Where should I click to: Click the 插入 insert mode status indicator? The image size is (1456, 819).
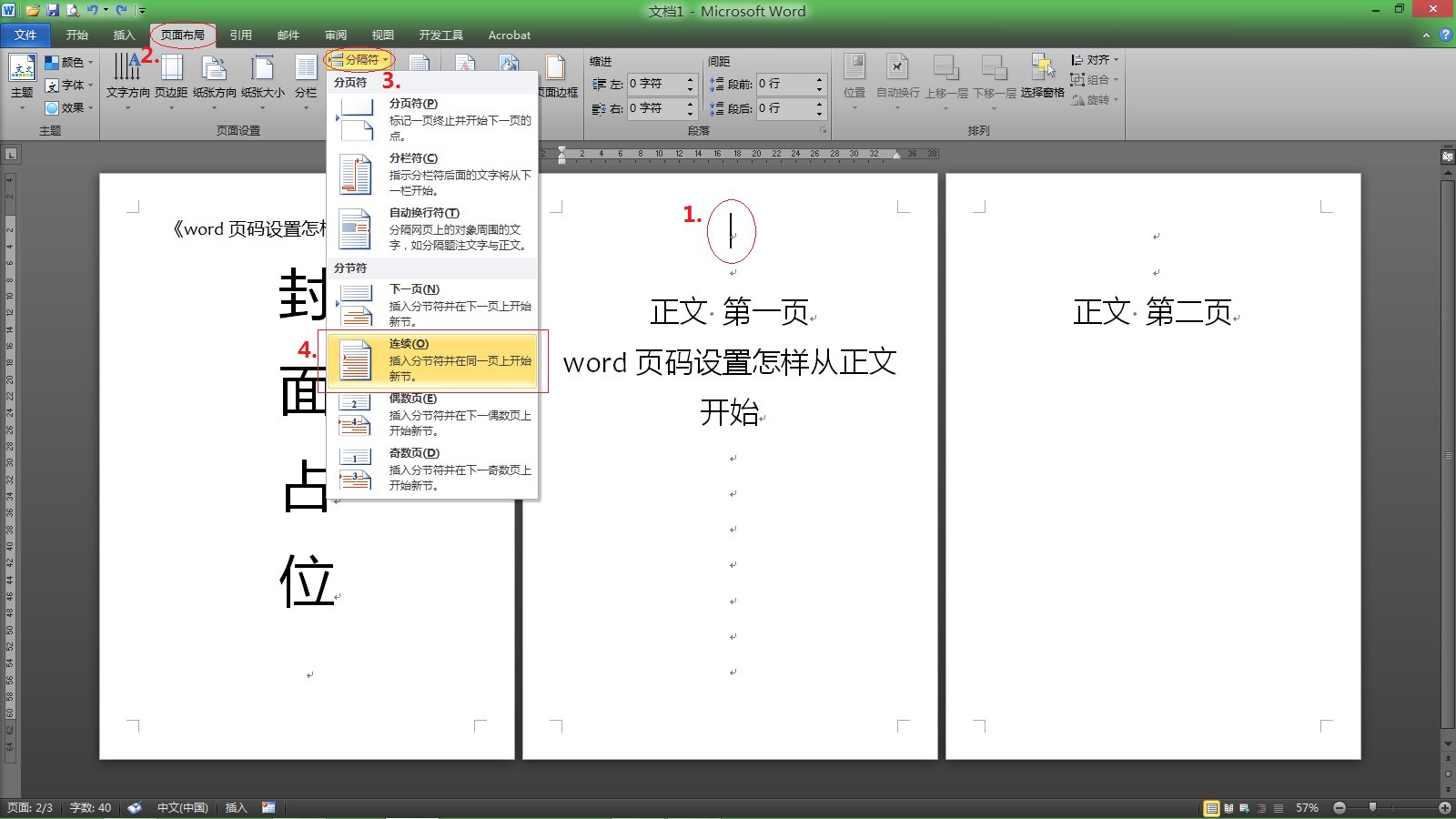point(235,807)
